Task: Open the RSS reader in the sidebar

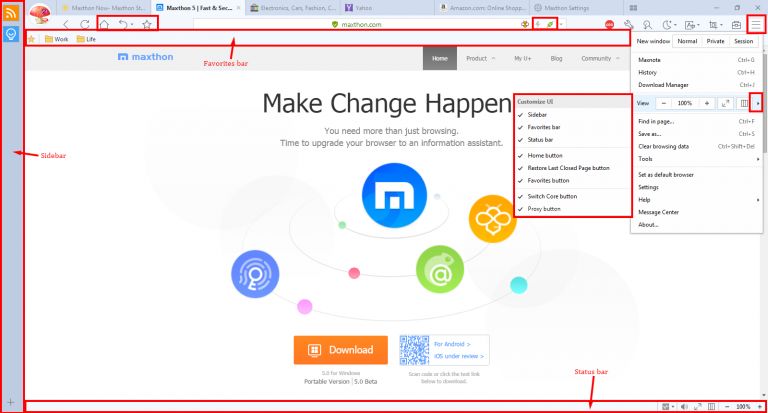Action: click(11, 12)
